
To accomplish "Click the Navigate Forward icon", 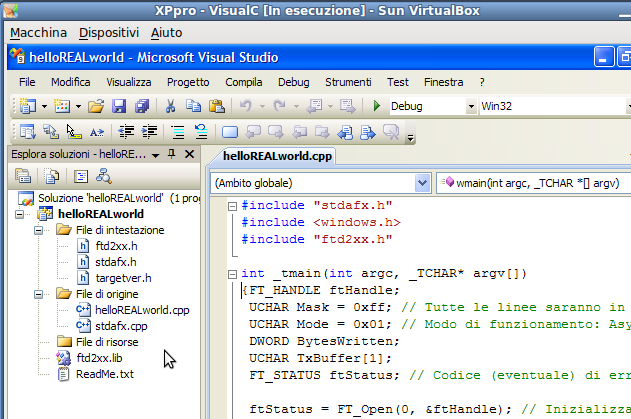I will [x=347, y=106].
